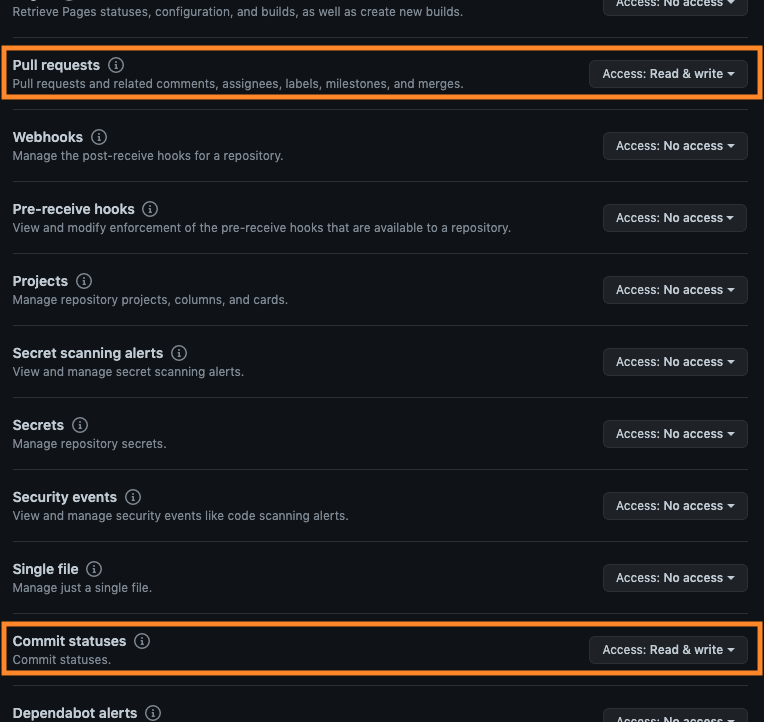The width and height of the screenshot is (764, 722).
Task: Expand Secret scanning alerts access menu
Action: tap(675, 362)
